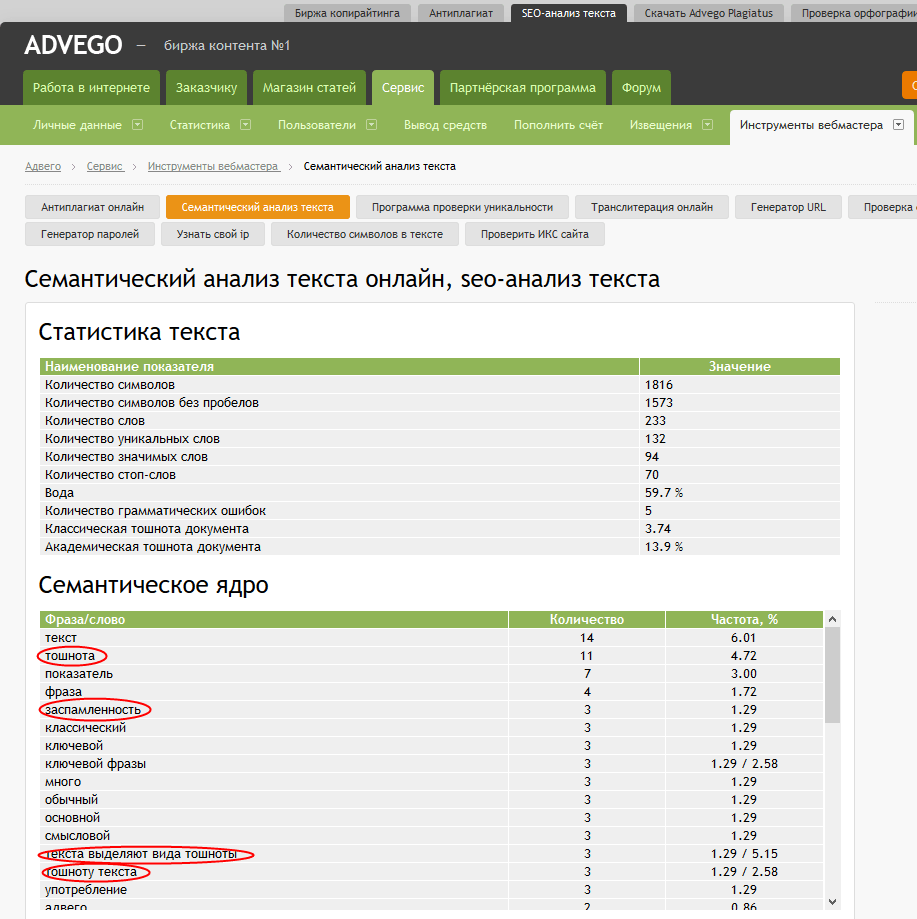Image resolution: width=917 pixels, height=919 pixels.
Task: Click the semantic core table's scroll-up arrow
Action: (x=833, y=620)
